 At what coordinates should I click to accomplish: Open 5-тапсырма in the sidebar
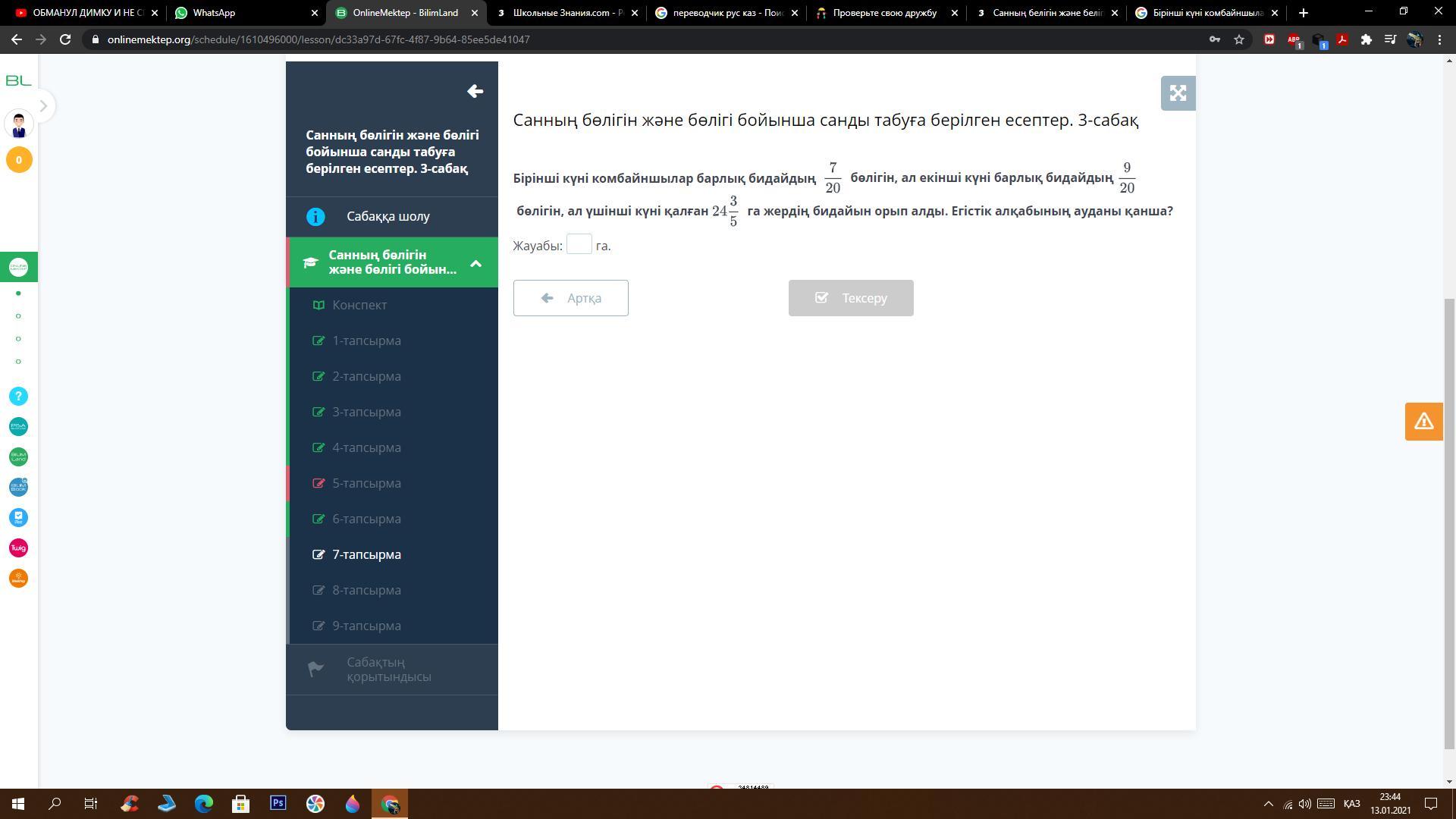(x=366, y=483)
